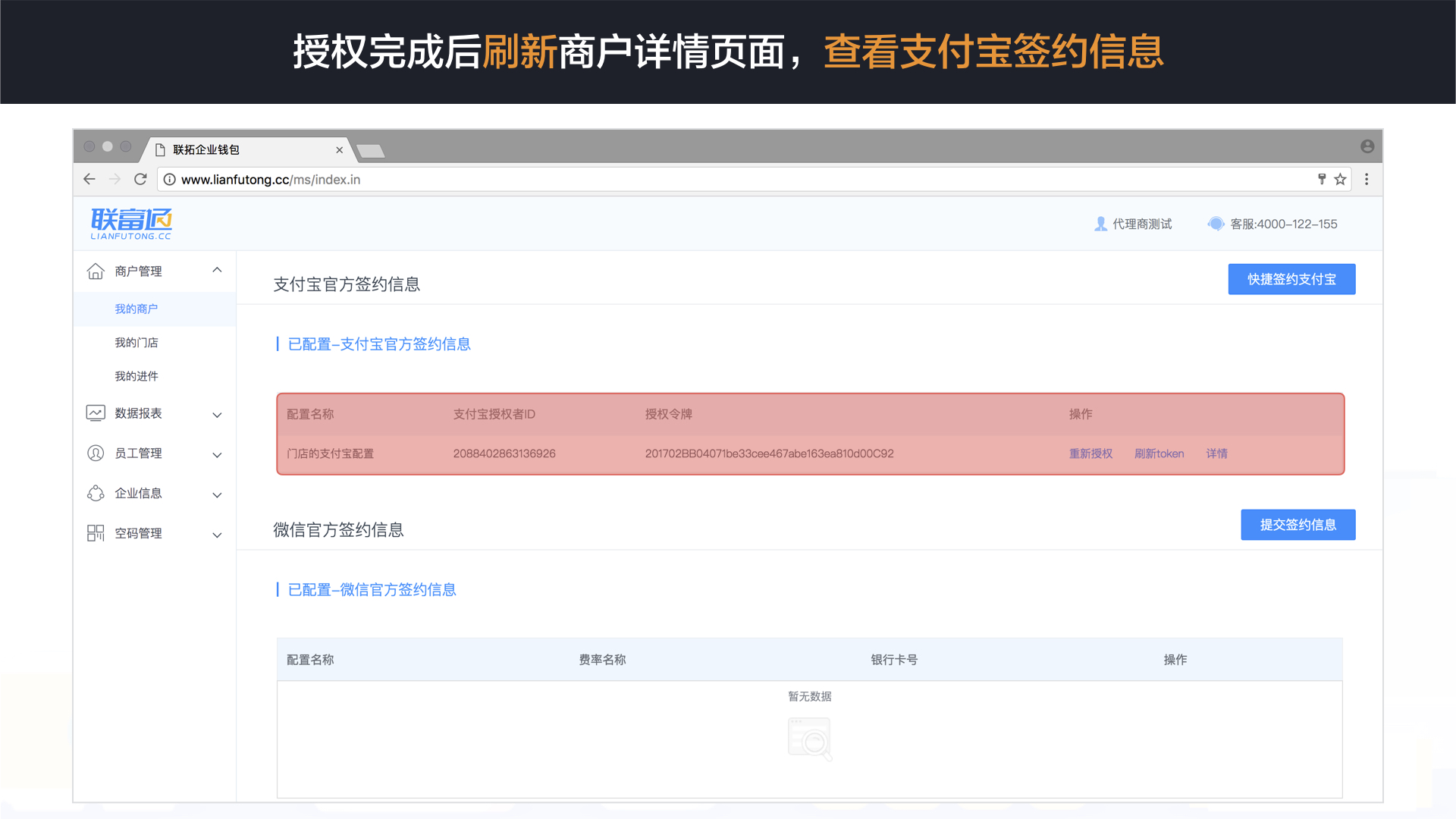
Task: Open 我的门店 in the sidebar
Action: point(136,343)
